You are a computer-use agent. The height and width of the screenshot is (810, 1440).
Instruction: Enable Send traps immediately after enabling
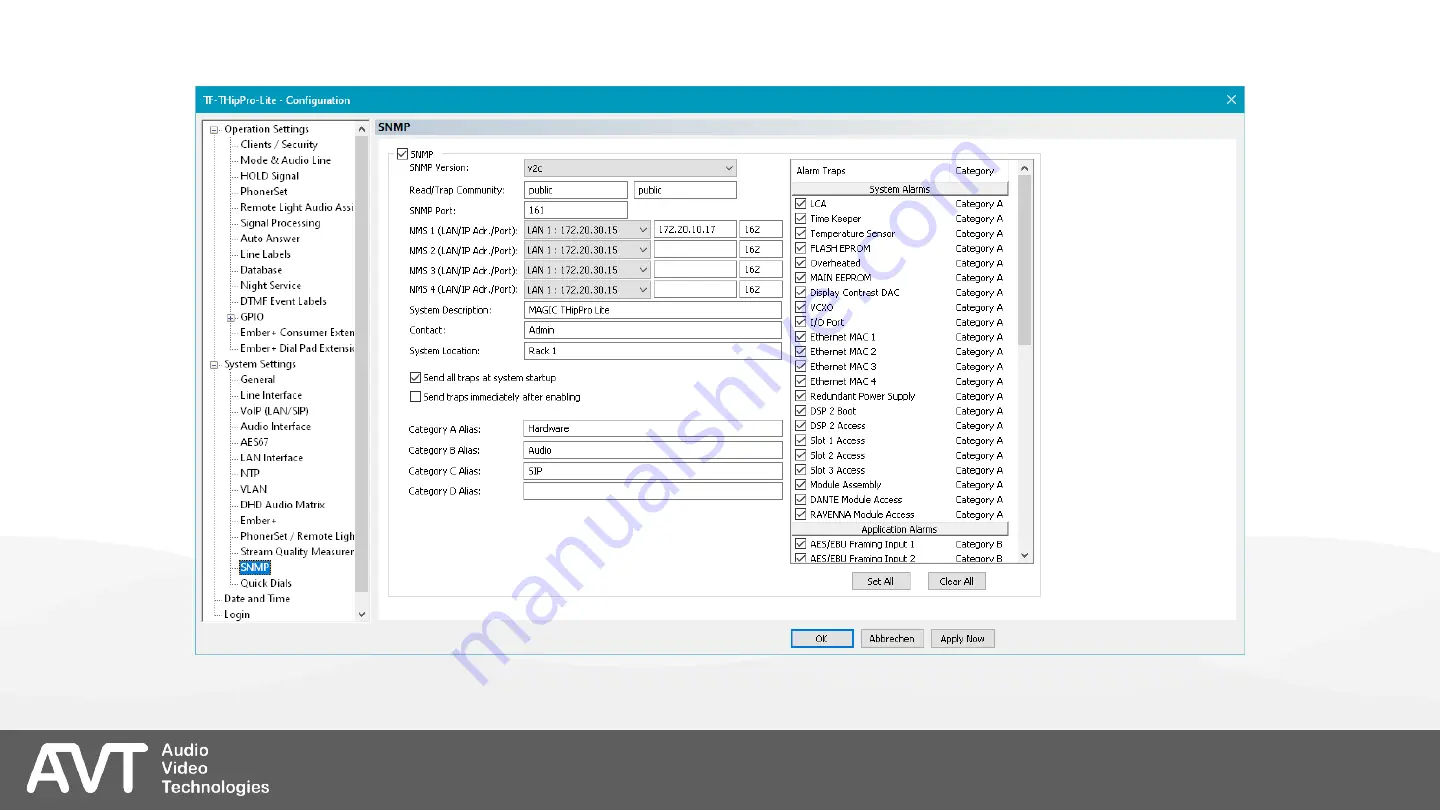[415, 397]
